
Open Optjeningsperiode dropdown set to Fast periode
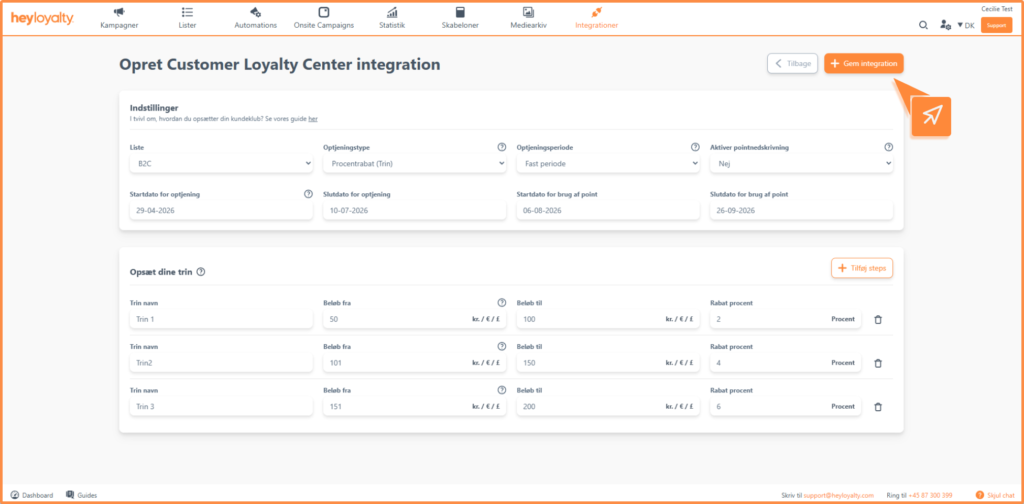click(608, 163)
